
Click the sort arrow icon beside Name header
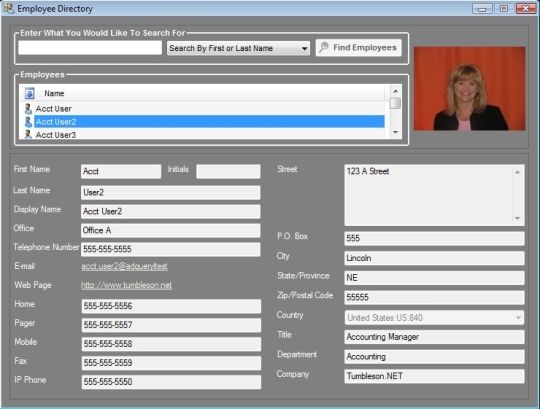pyautogui.click(x=30, y=93)
